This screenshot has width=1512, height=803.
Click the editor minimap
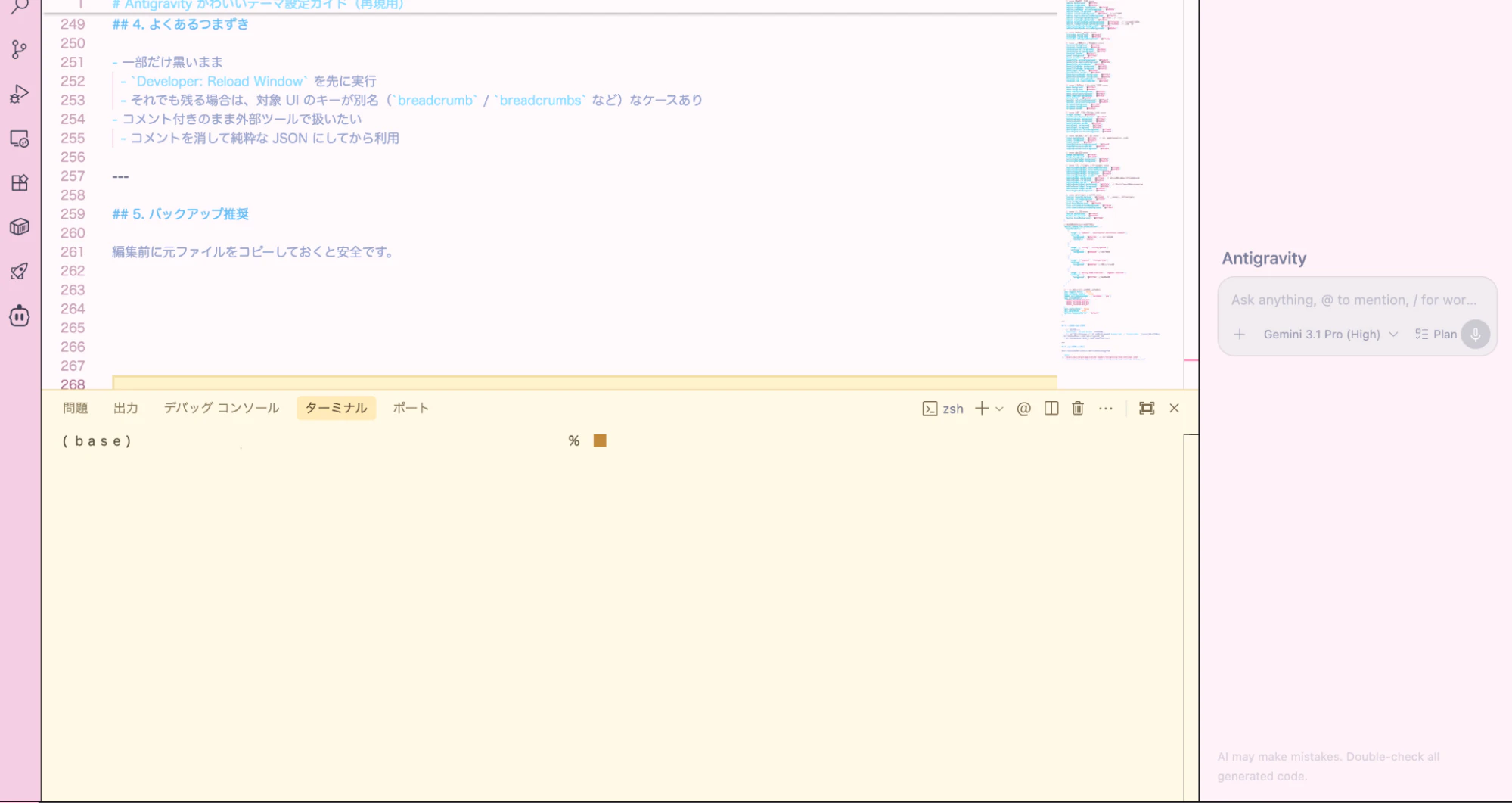pyautogui.click(x=1119, y=182)
